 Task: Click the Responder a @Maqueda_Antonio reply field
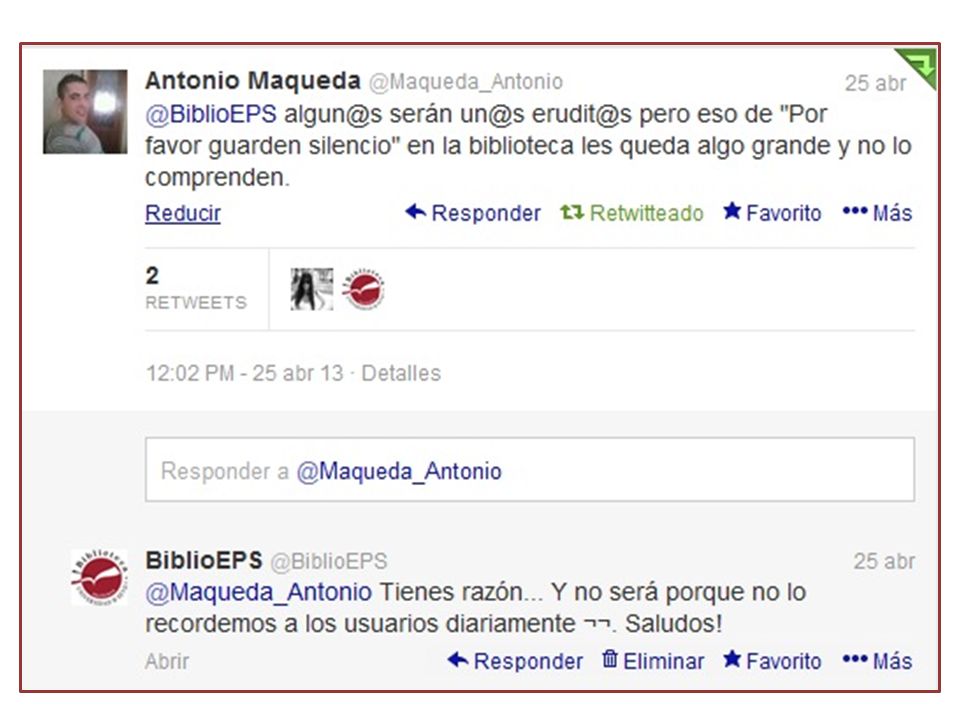click(x=530, y=470)
